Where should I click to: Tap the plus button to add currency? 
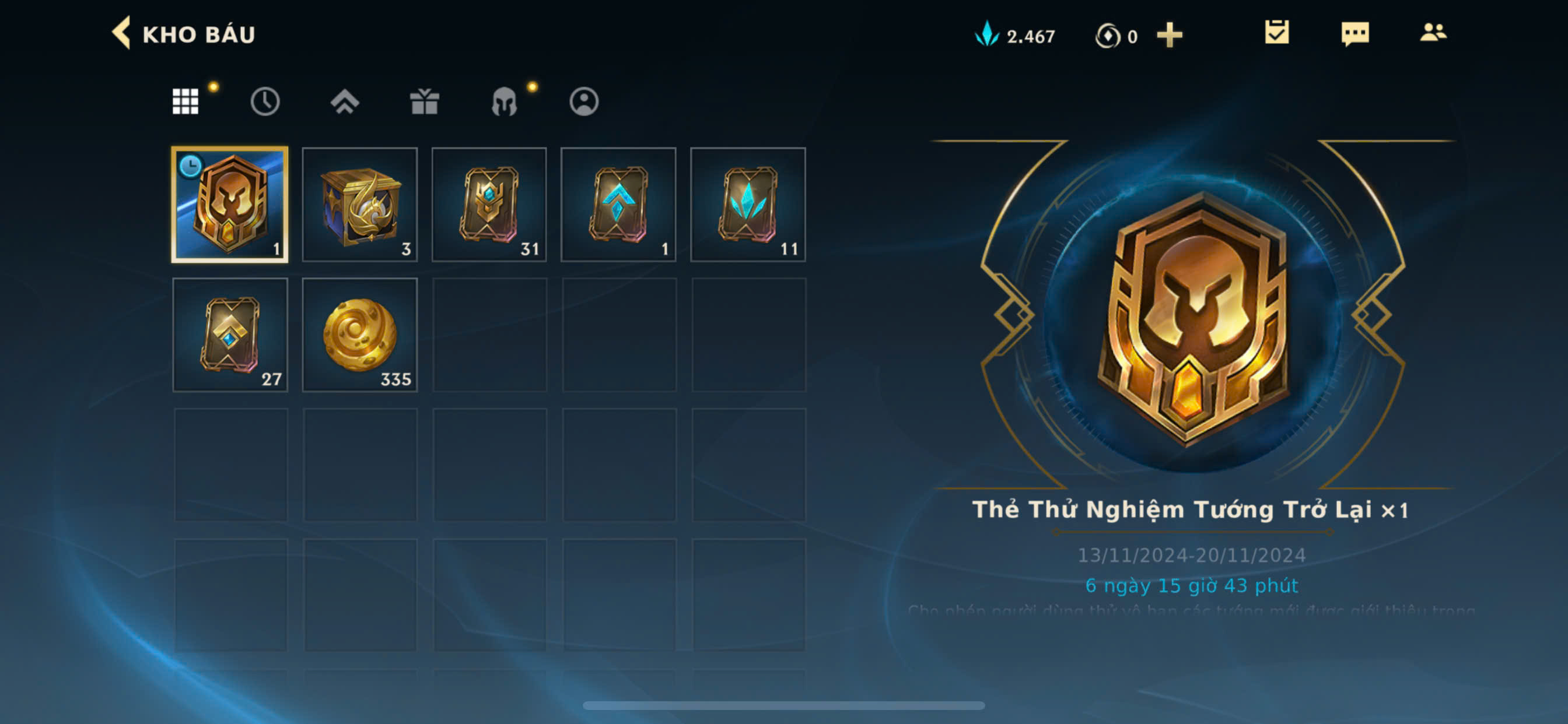coord(1170,36)
